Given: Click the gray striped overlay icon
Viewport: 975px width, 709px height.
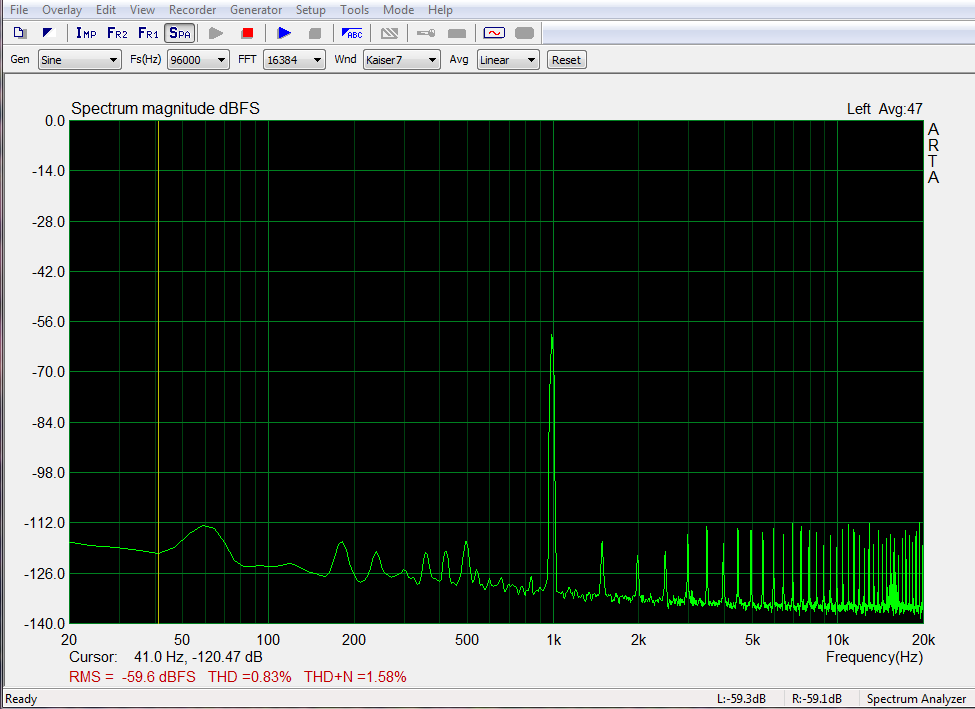Looking at the screenshot, I should [389, 33].
